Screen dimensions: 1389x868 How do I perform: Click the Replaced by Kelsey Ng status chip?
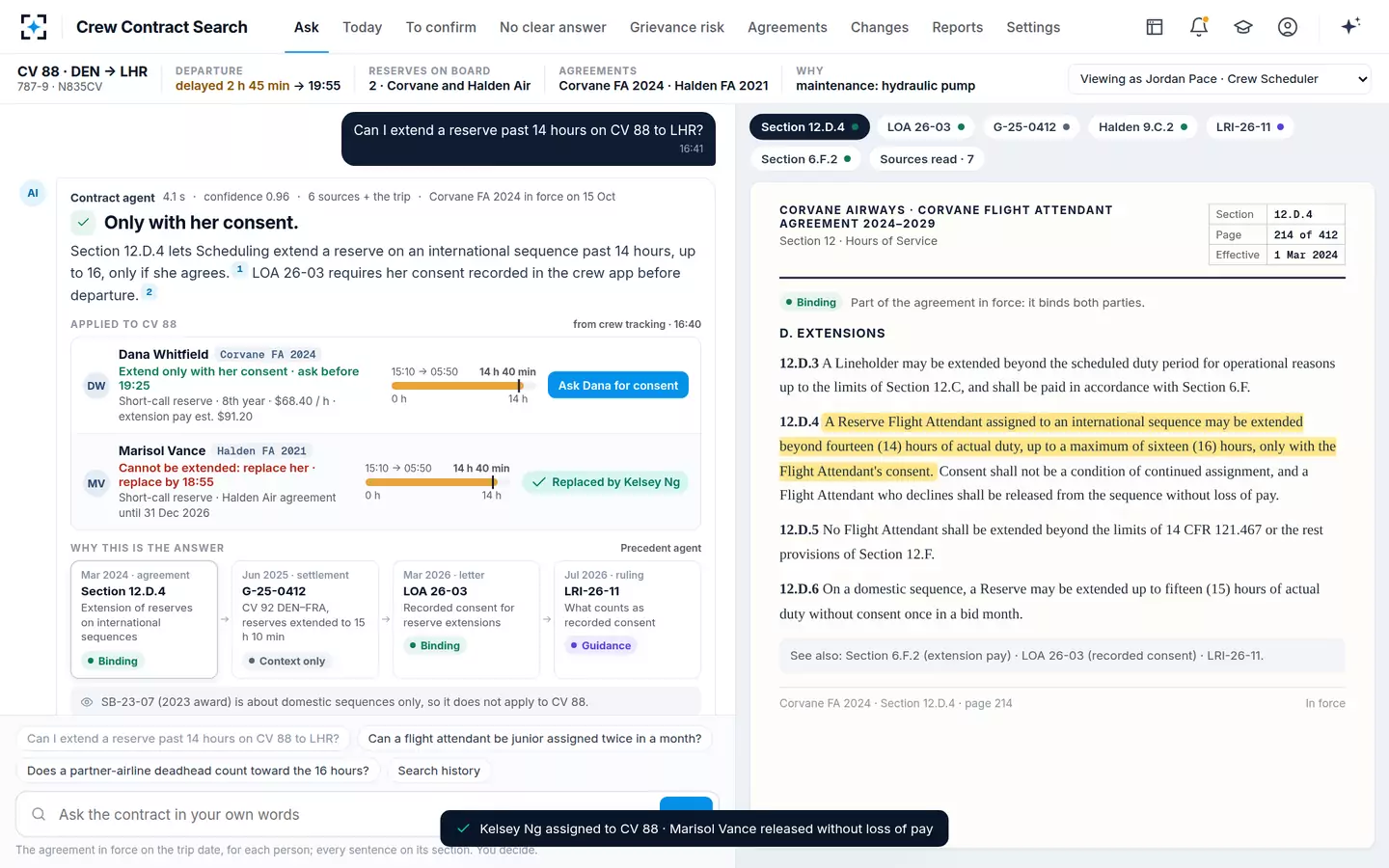pos(605,482)
